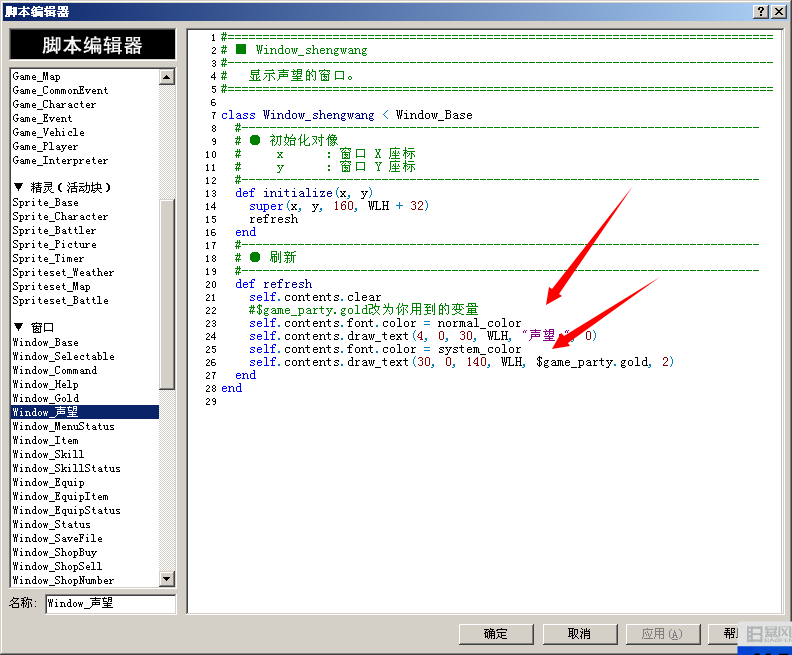Image resolution: width=792 pixels, height=655 pixels.
Task: Select Sprite_Character script
Action: [x=60, y=217]
